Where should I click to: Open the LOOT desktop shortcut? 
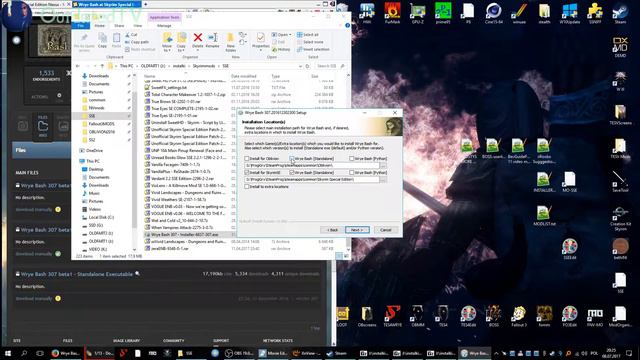tap(342, 316)
